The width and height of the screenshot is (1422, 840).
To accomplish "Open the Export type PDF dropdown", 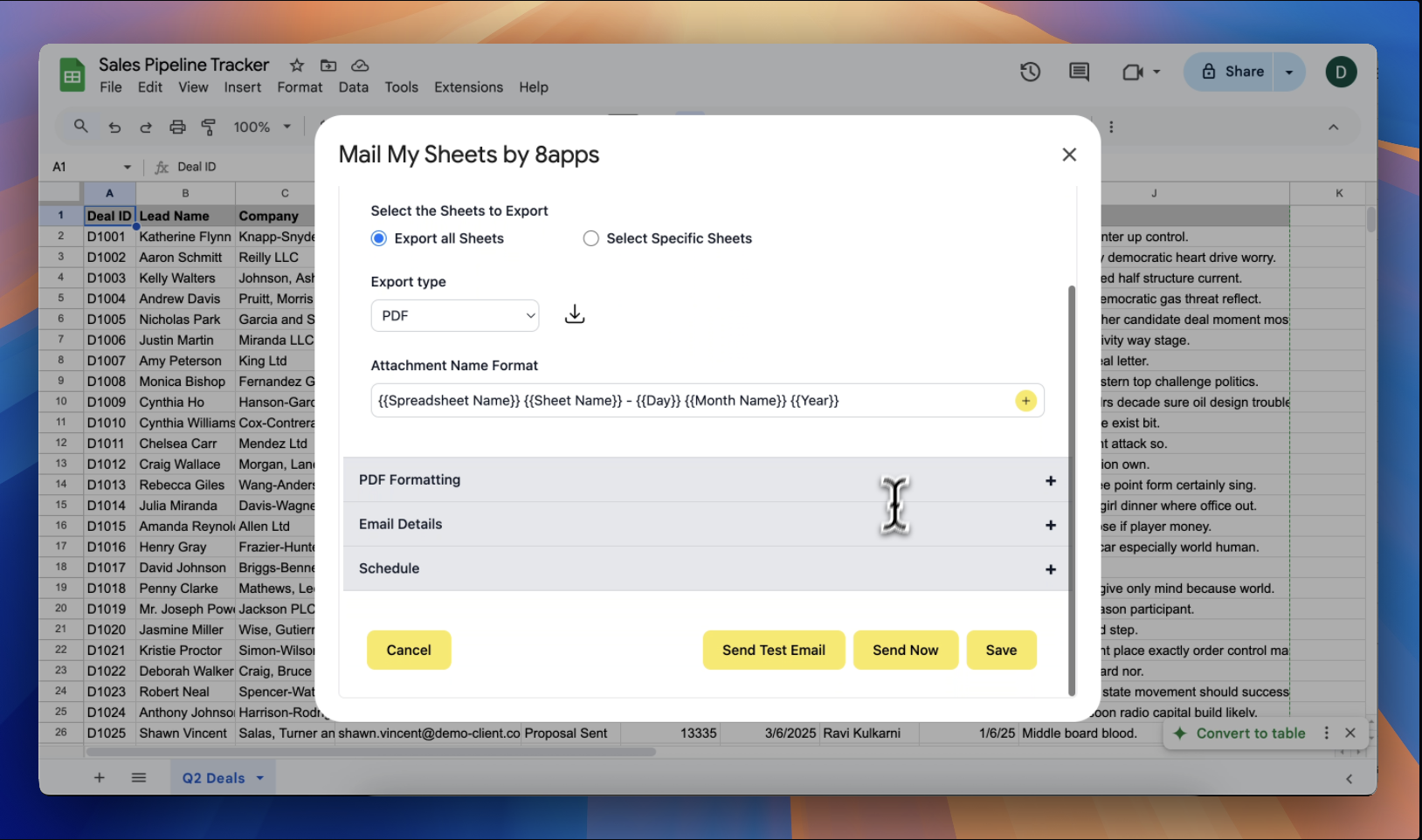I will click(454, 316).
